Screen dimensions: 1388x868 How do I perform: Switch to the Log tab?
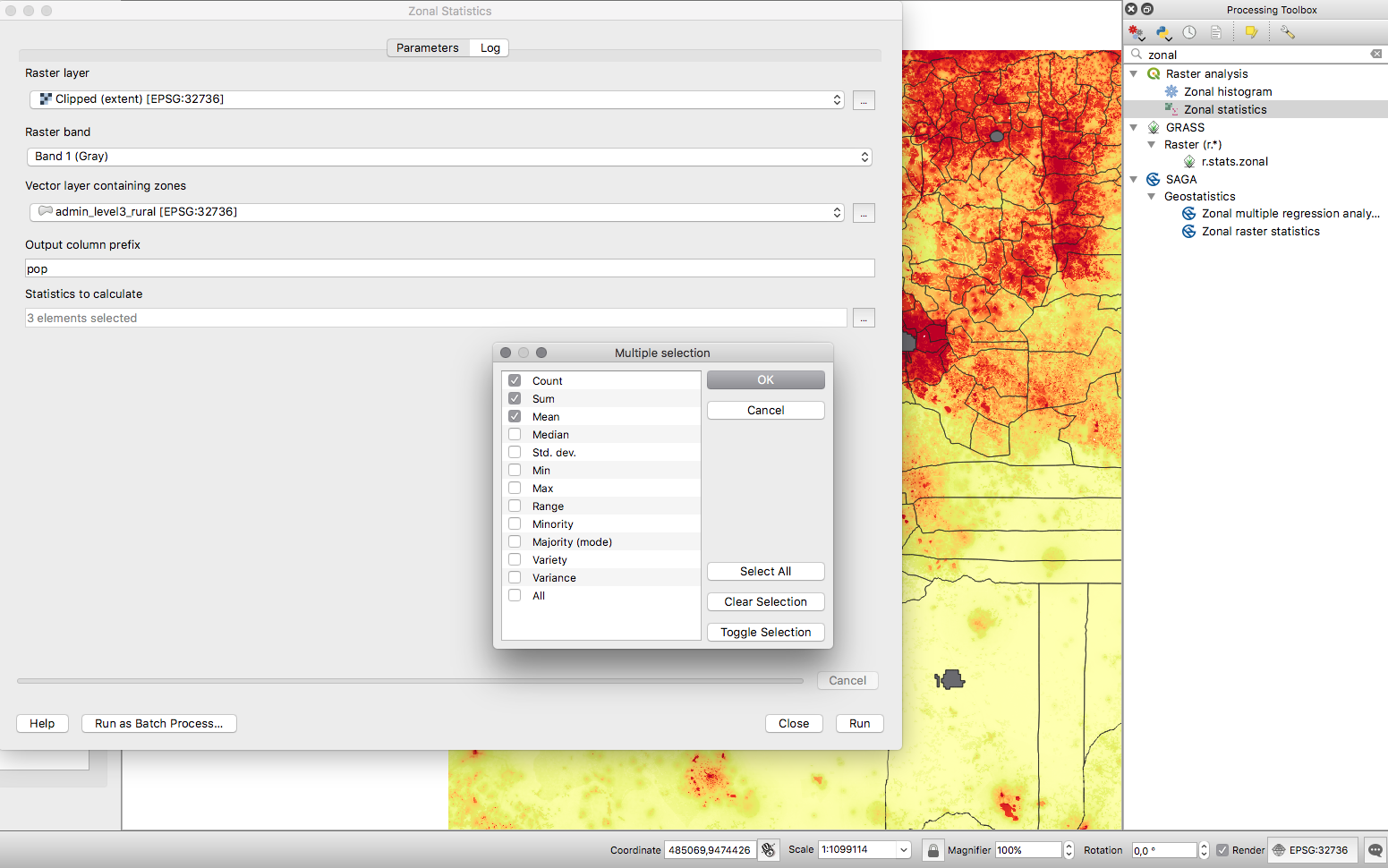[x=490, y=48]
